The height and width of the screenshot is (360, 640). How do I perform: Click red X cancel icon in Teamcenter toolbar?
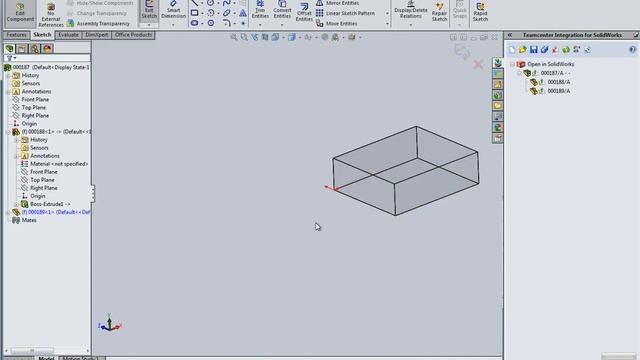555,50
